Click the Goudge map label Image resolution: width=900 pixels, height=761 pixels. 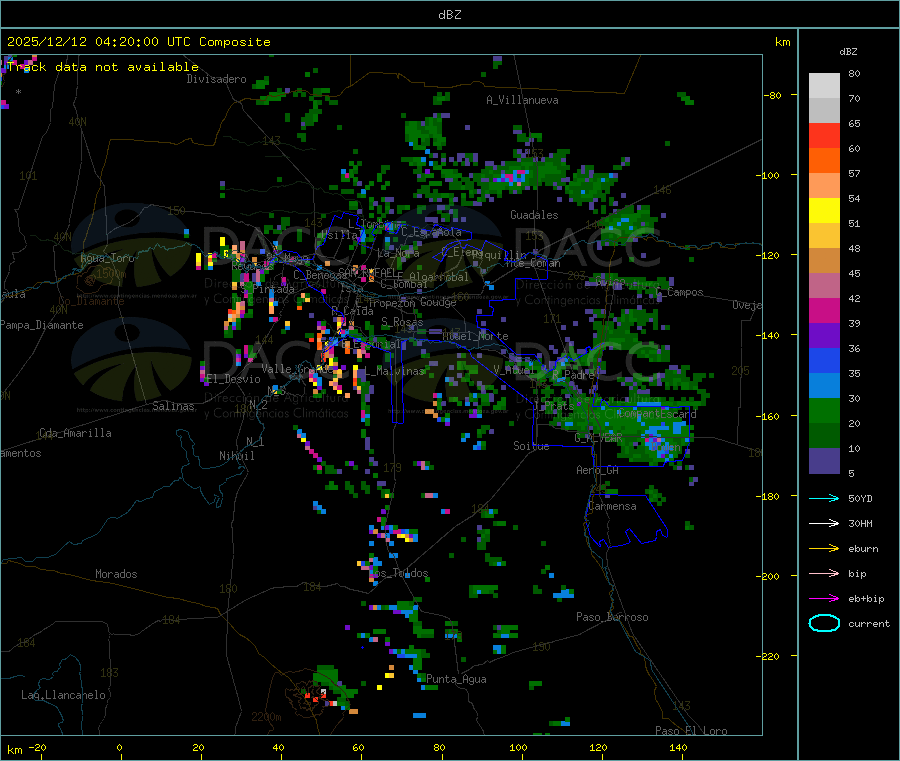438,302
